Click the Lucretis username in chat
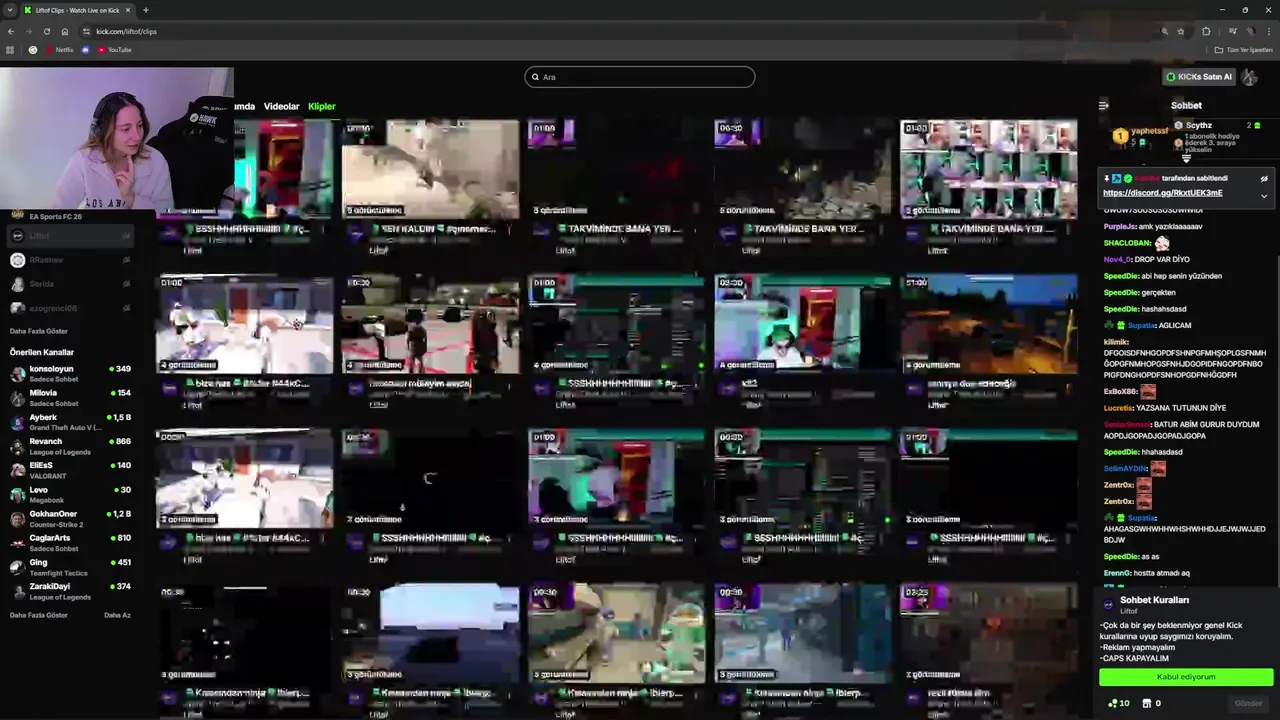Viewport: 1280px width, 720px height. pos(1118,408)
